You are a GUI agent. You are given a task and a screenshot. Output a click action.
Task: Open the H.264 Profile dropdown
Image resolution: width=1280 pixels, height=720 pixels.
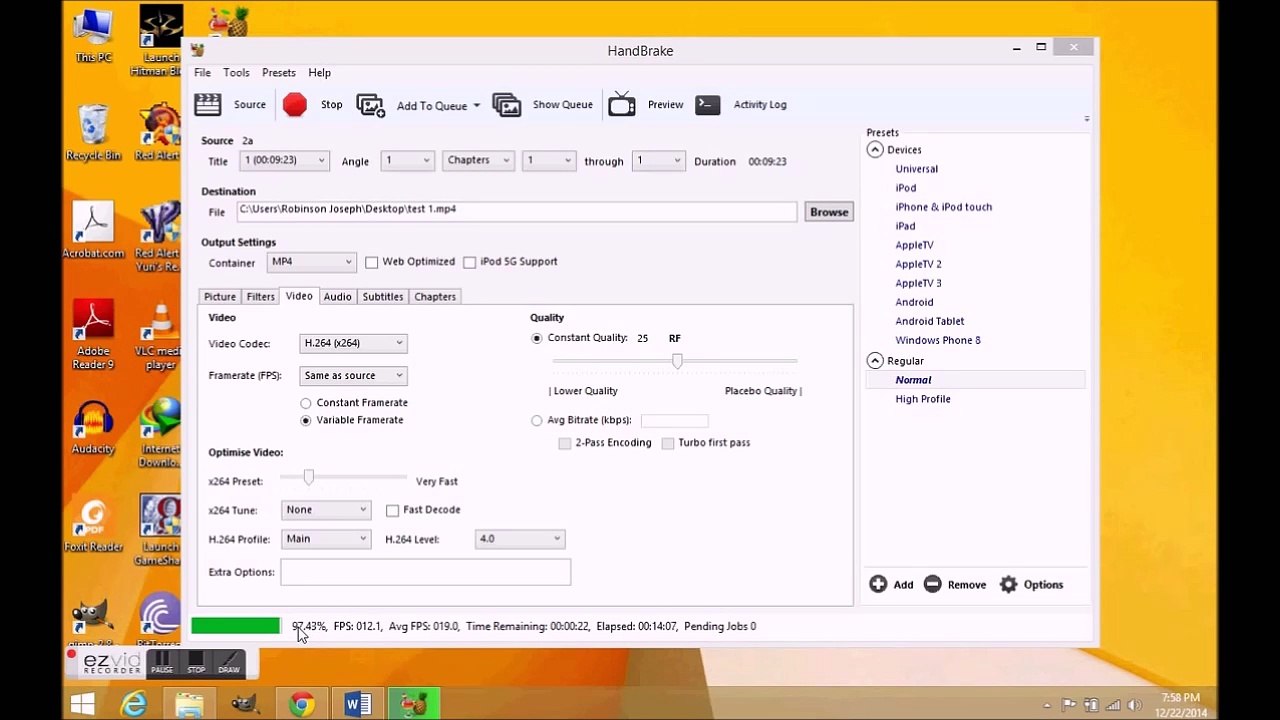tap(326, 539)
